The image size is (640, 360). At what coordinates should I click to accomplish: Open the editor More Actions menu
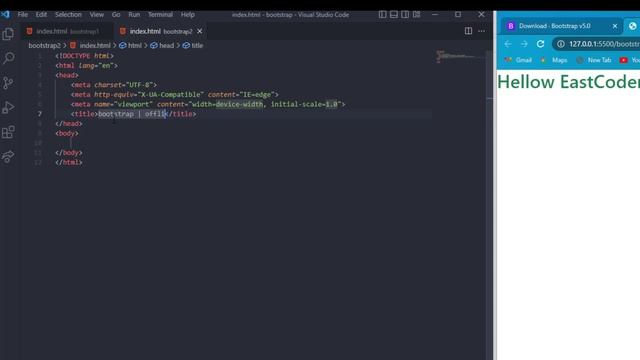(482, 31)
